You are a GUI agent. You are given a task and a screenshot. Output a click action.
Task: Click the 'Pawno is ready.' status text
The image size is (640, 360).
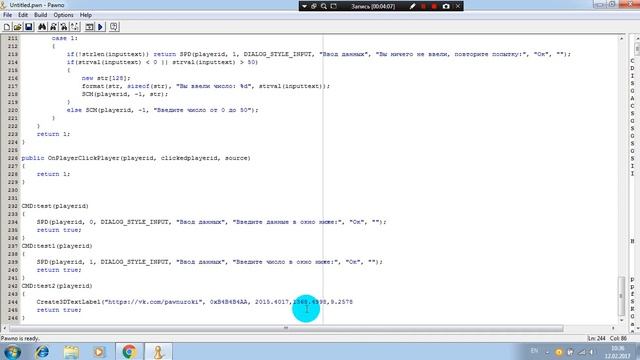[20, 338]
